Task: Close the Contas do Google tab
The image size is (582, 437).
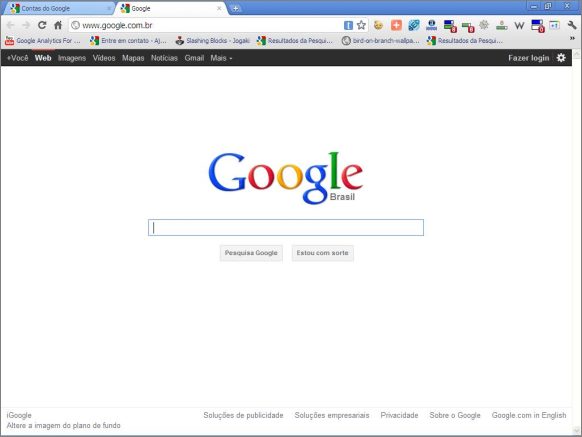Action: 109,8
